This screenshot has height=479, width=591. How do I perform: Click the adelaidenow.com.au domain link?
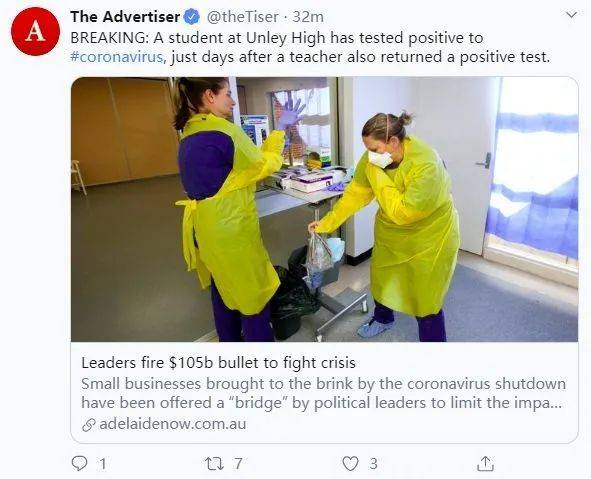173,424
